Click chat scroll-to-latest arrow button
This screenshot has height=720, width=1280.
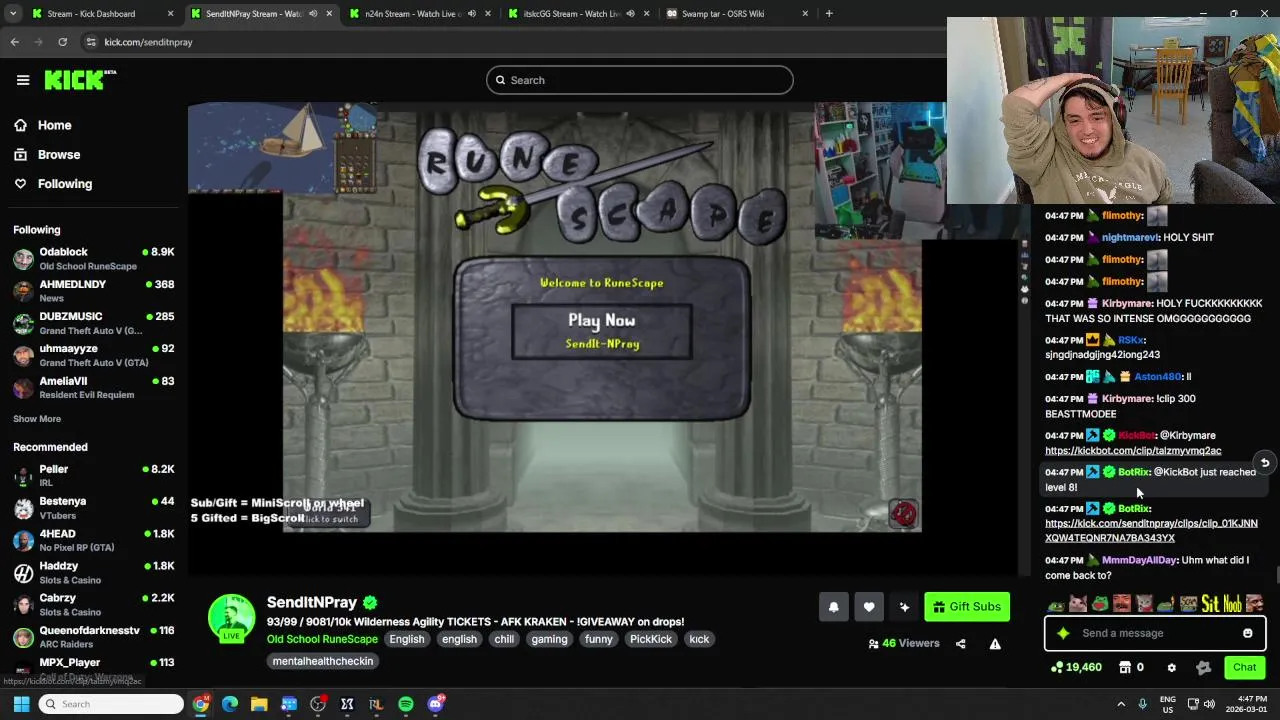coord(1264,463)
